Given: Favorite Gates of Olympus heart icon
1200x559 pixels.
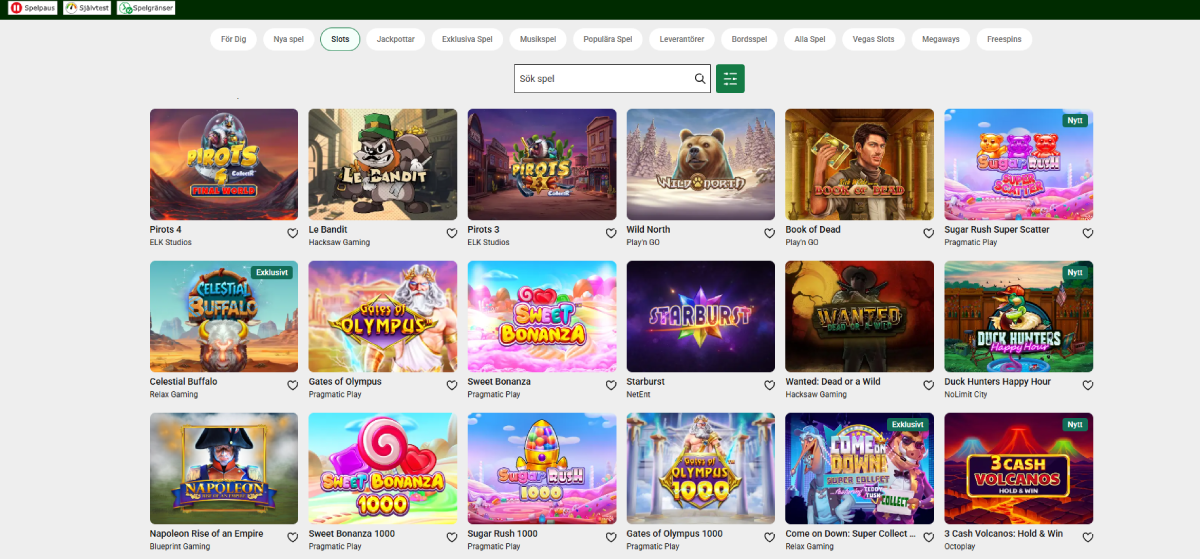Looking at the screenshot, I should [x=451, y=385].
